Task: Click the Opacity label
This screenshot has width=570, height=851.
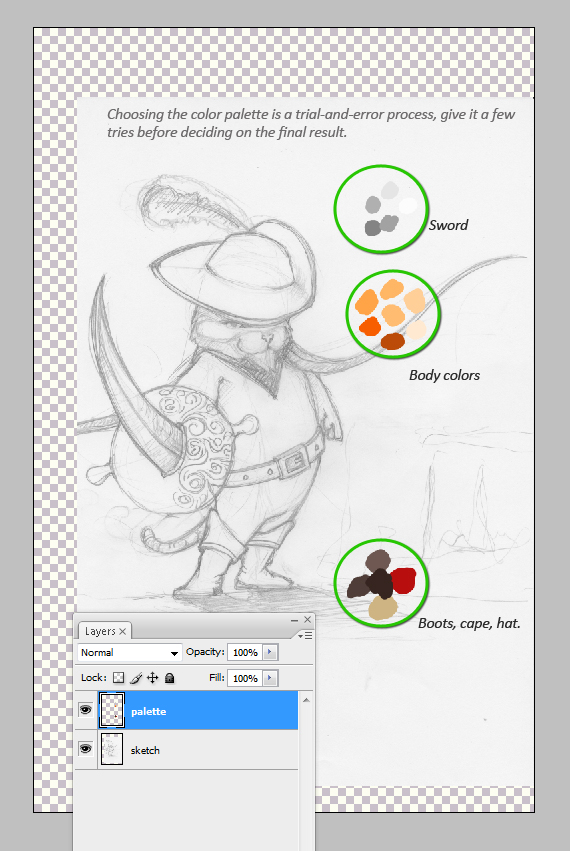Action: pos(205,651)
